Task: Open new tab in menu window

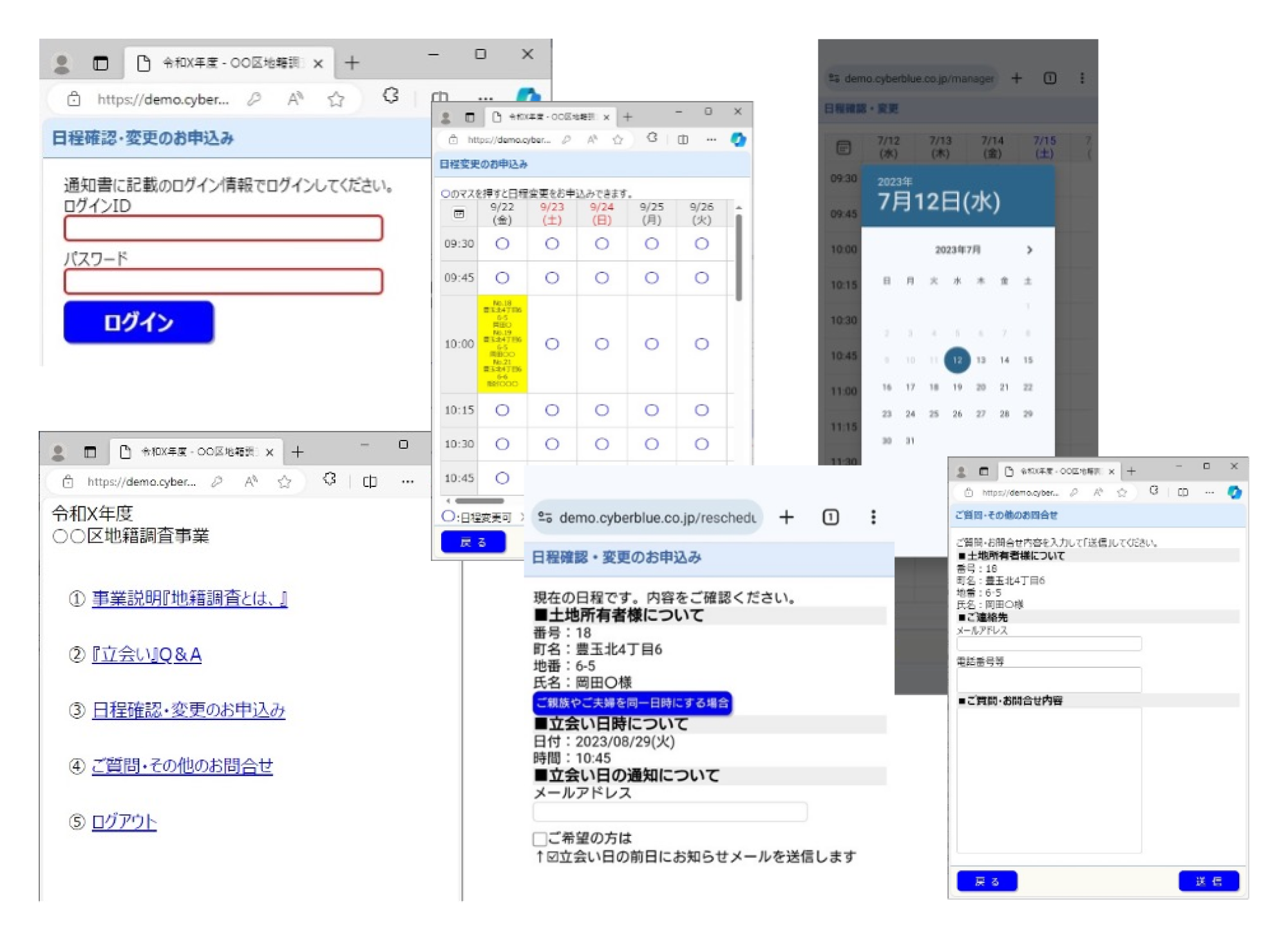Action: [298, 451]
